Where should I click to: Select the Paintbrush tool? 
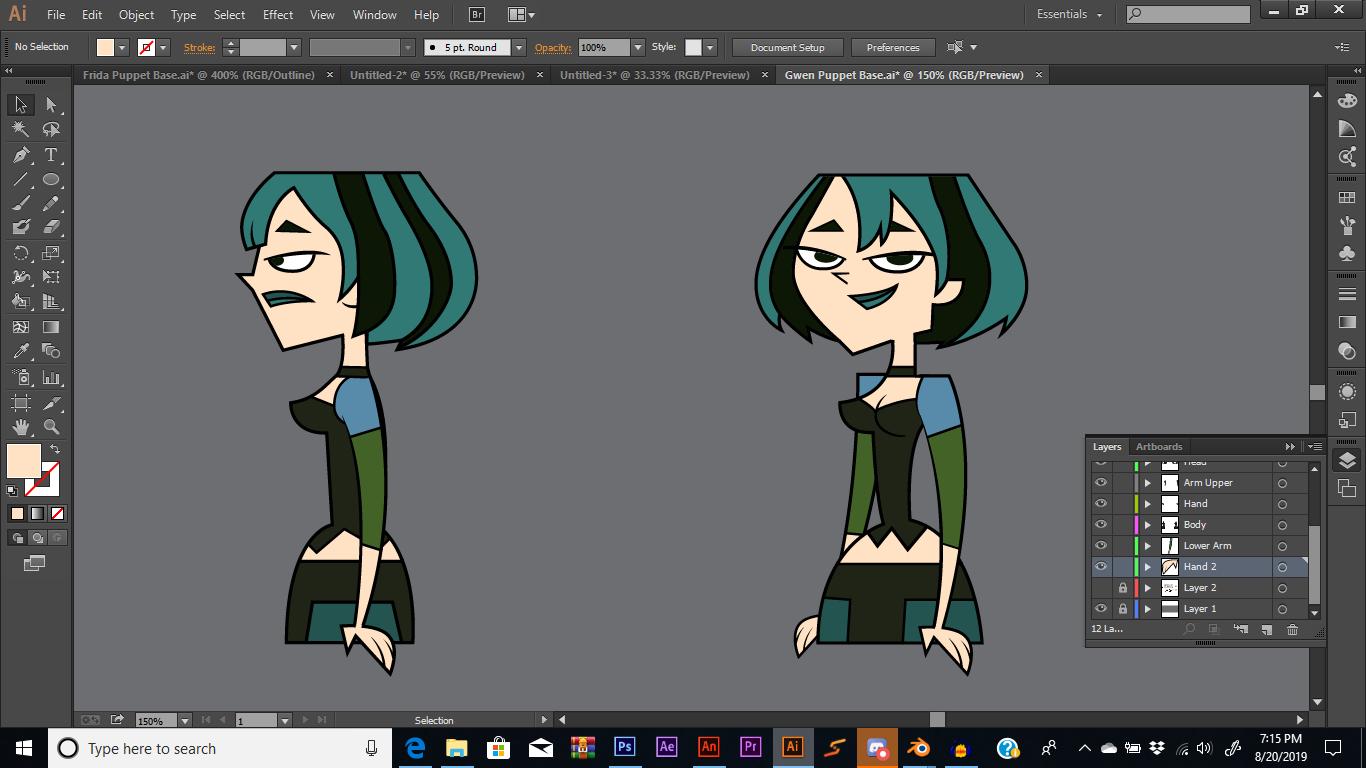21,204
